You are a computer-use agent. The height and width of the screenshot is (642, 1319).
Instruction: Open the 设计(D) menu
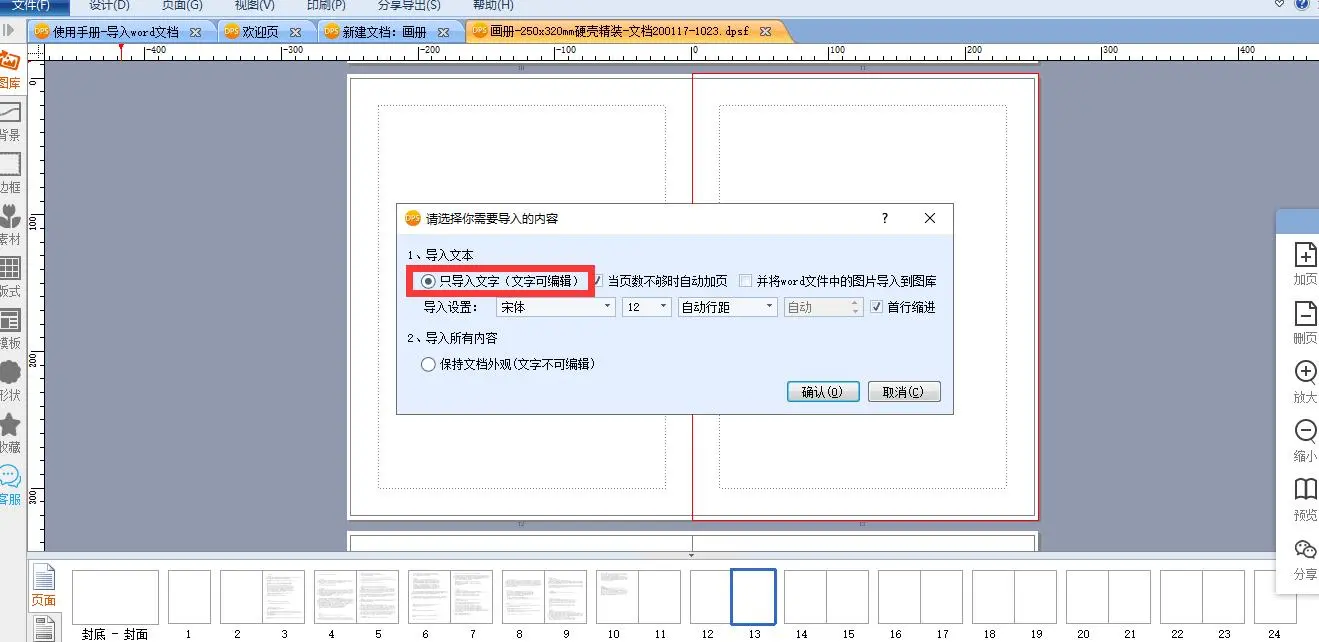coord(109,6)
